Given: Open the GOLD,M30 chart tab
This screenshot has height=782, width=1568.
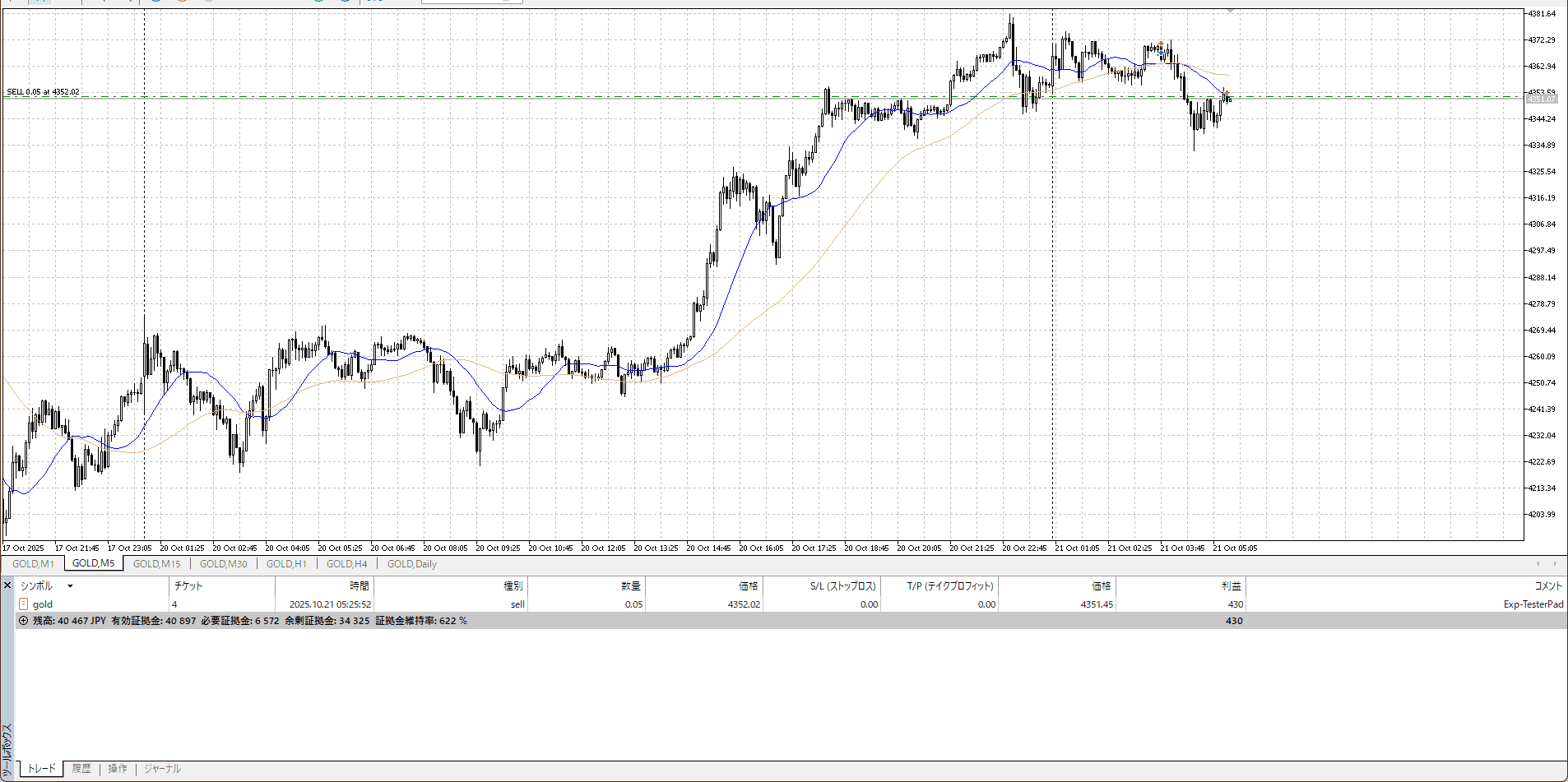Looking at the screenshot, I should 223,564.
